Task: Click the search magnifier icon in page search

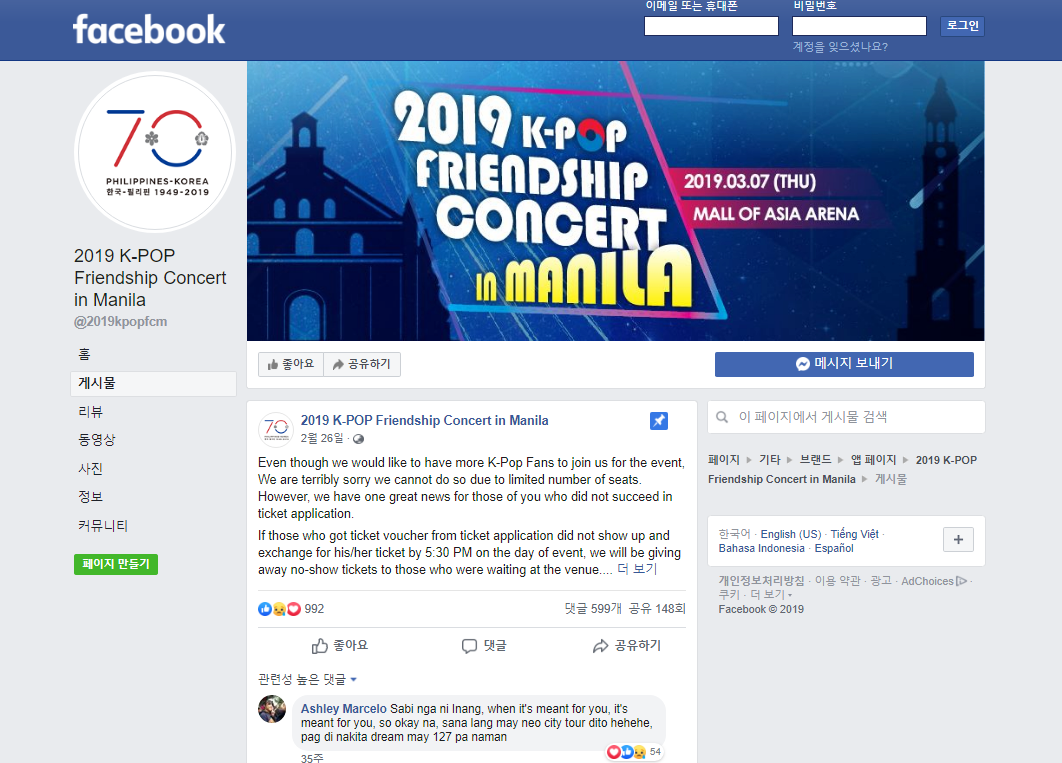Action: tap(722, 417)
